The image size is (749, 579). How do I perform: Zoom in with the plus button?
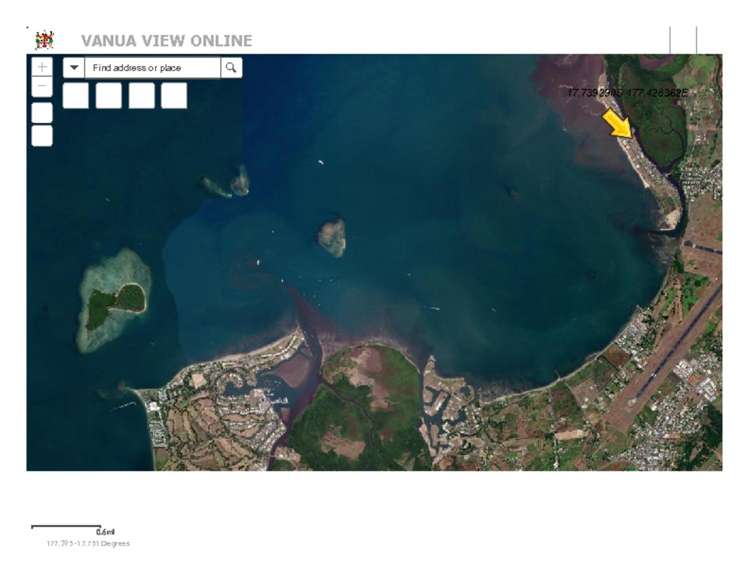click(x=42, y=67)
